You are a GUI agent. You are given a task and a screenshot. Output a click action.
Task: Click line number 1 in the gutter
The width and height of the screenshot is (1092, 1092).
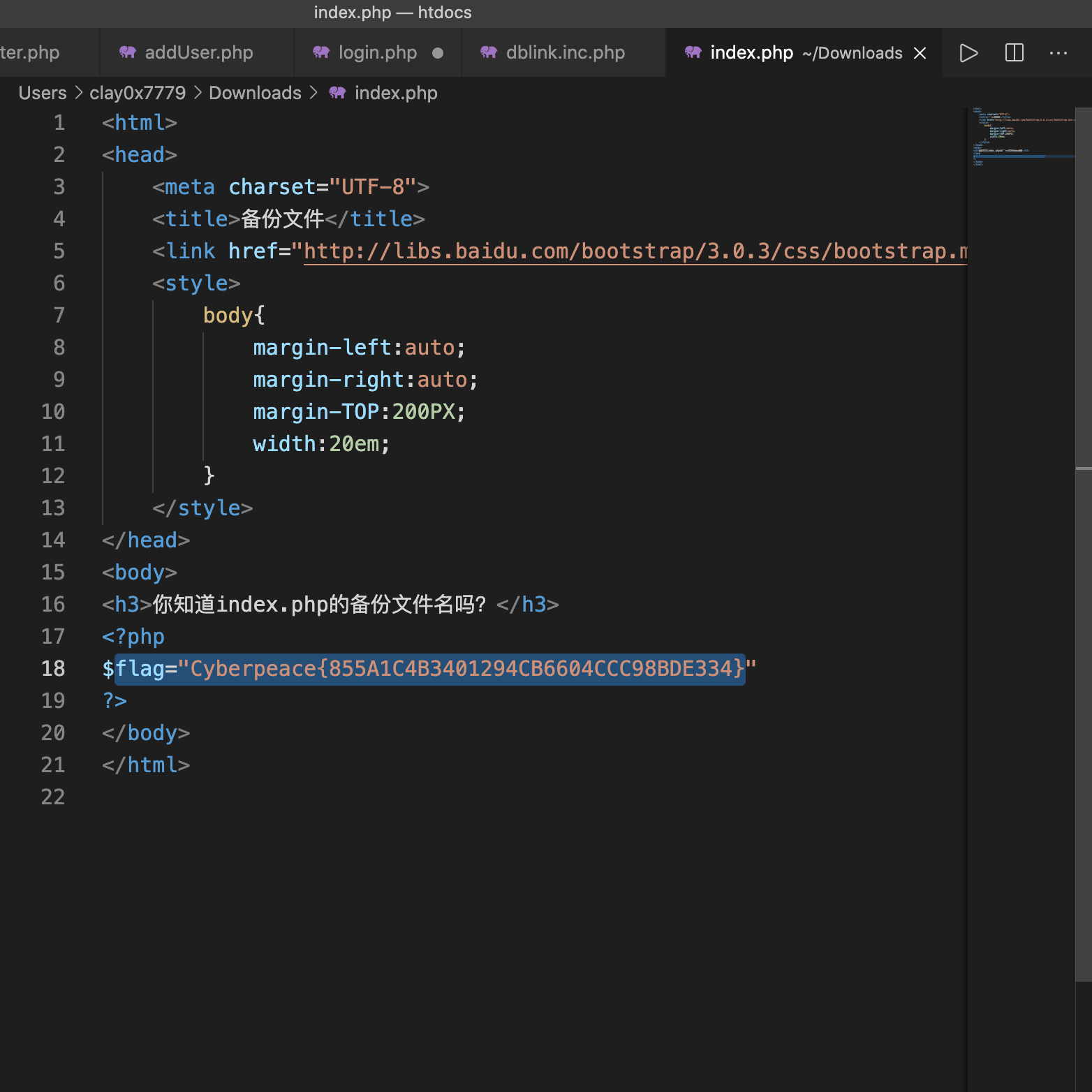coord(59,122)
